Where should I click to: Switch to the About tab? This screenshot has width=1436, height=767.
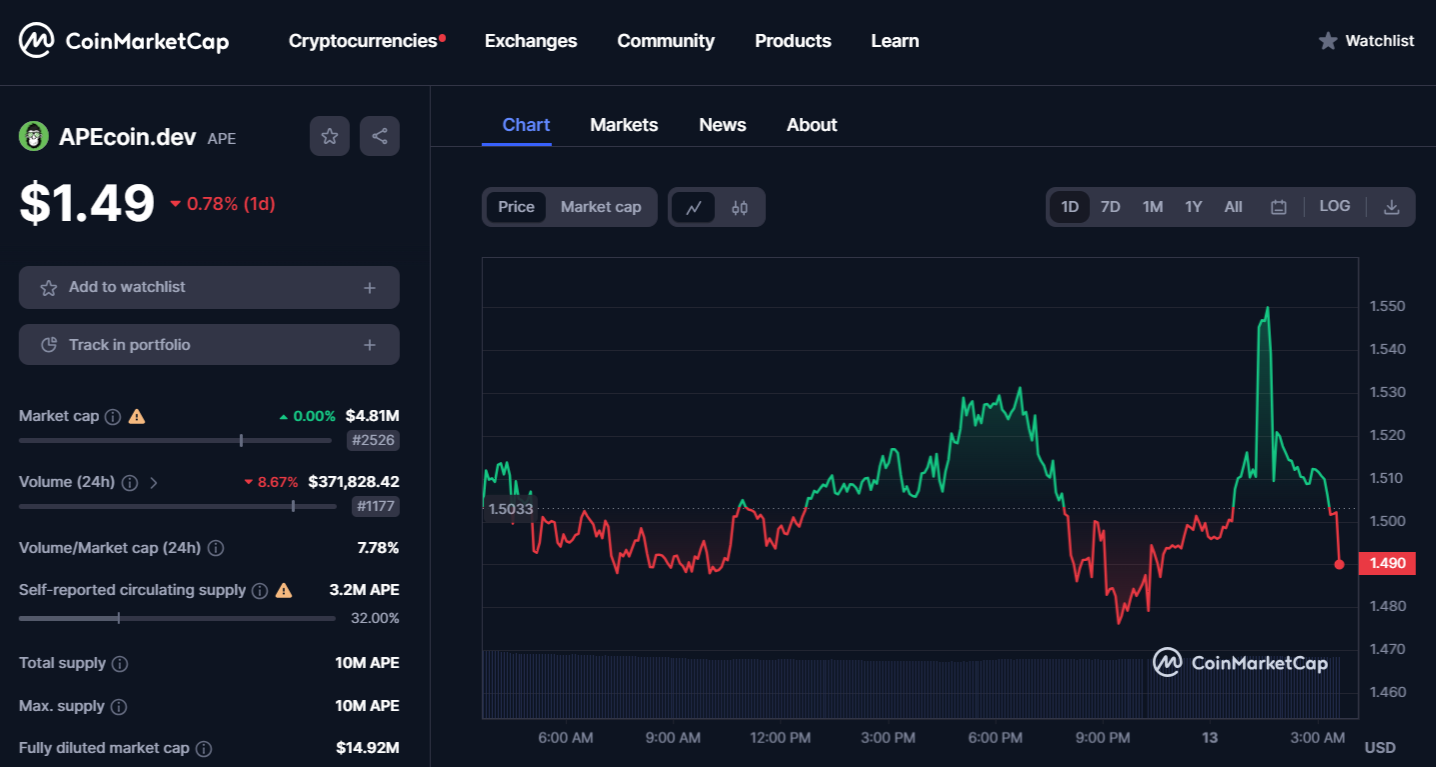pos(811,125)
